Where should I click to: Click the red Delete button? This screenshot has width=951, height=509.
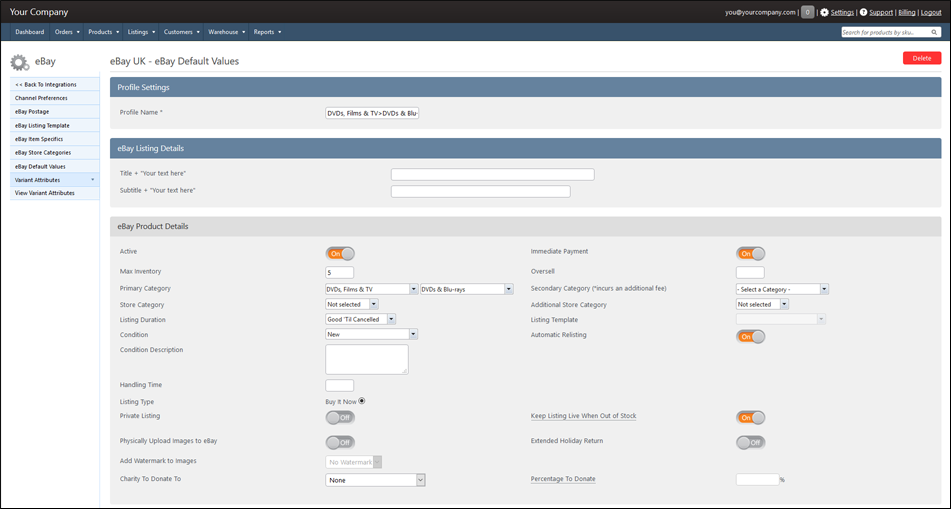[x=922, y=58]
